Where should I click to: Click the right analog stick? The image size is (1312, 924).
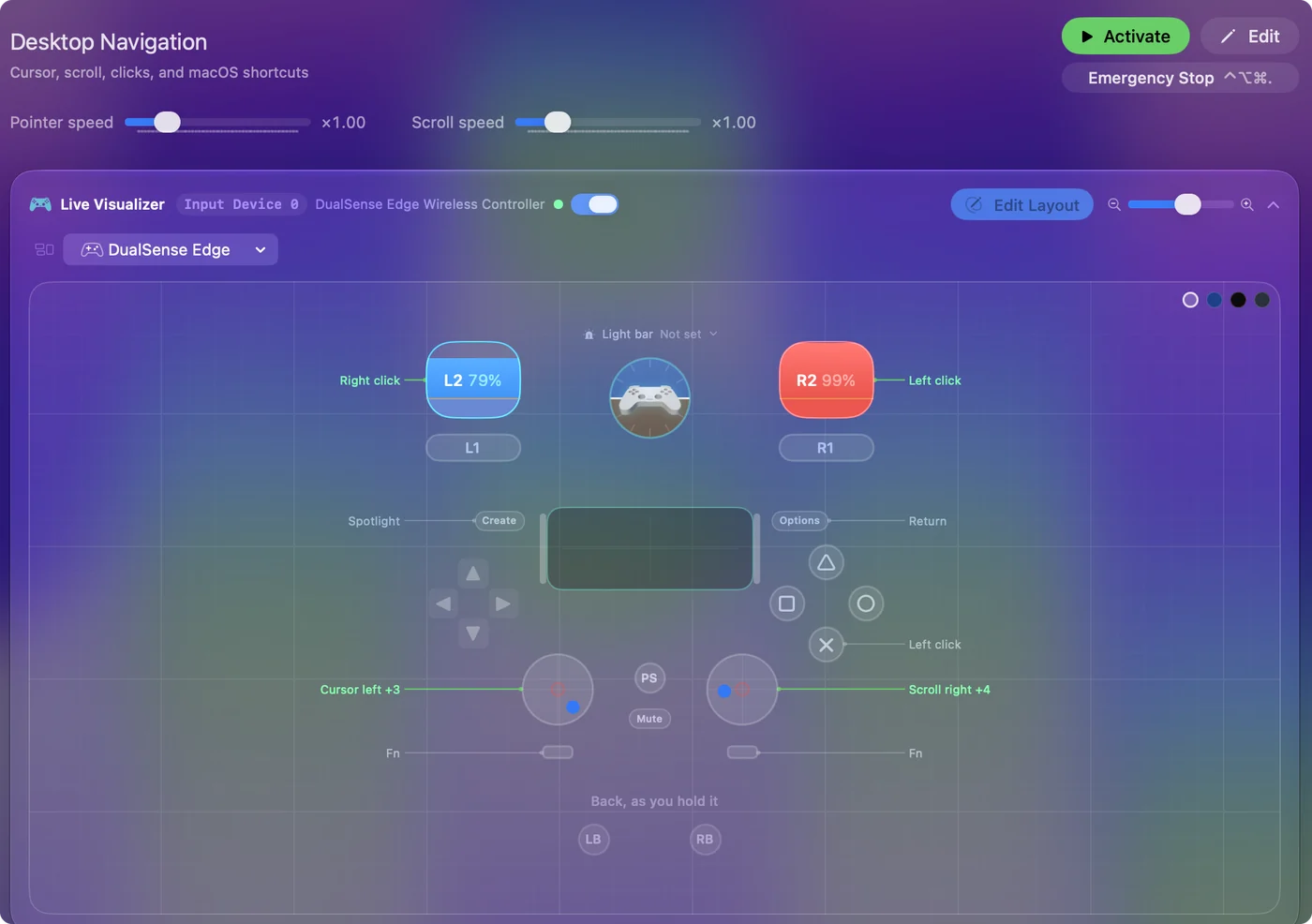(742, 690)
